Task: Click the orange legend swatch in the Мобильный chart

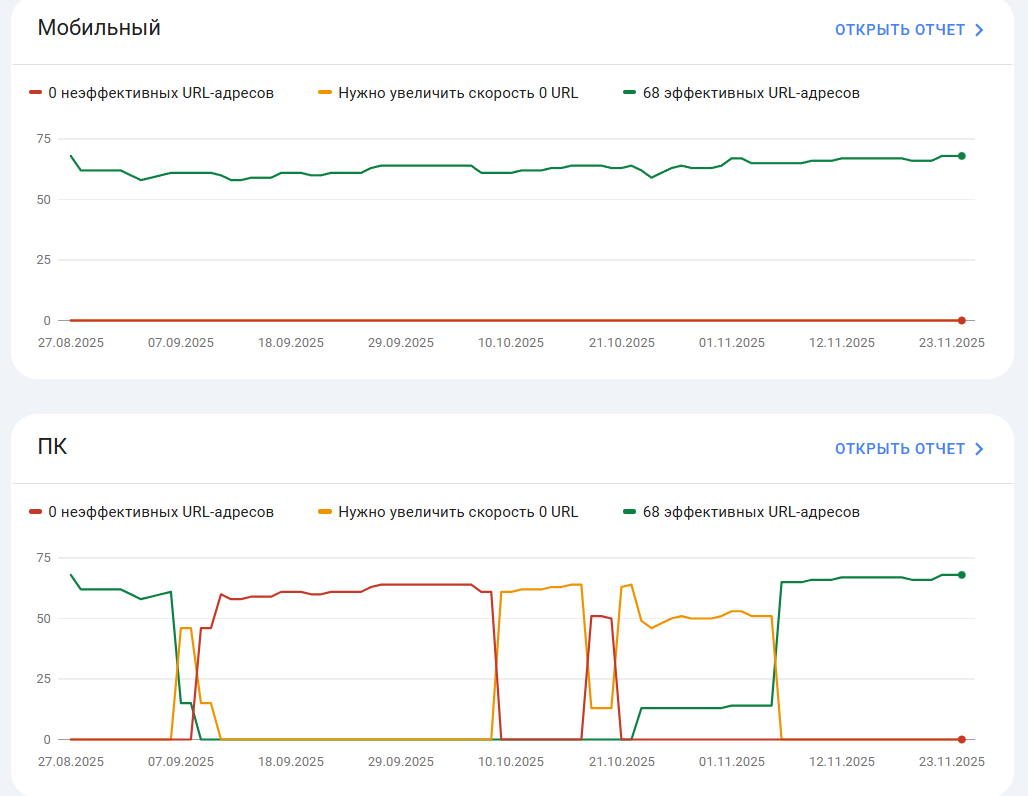Action: [x=324, y=93]
